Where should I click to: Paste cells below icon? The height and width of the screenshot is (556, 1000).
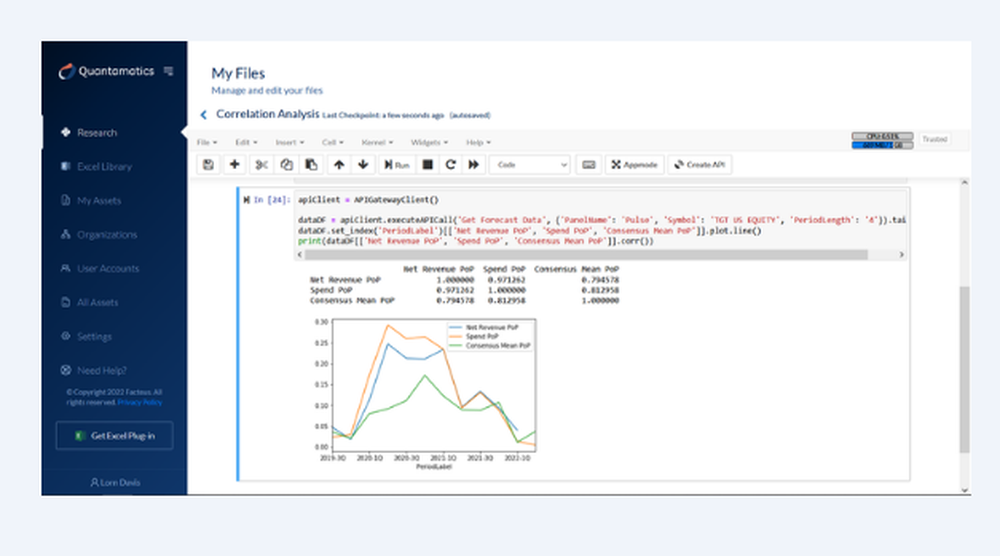pyautogui.click(x=311, y=165)
